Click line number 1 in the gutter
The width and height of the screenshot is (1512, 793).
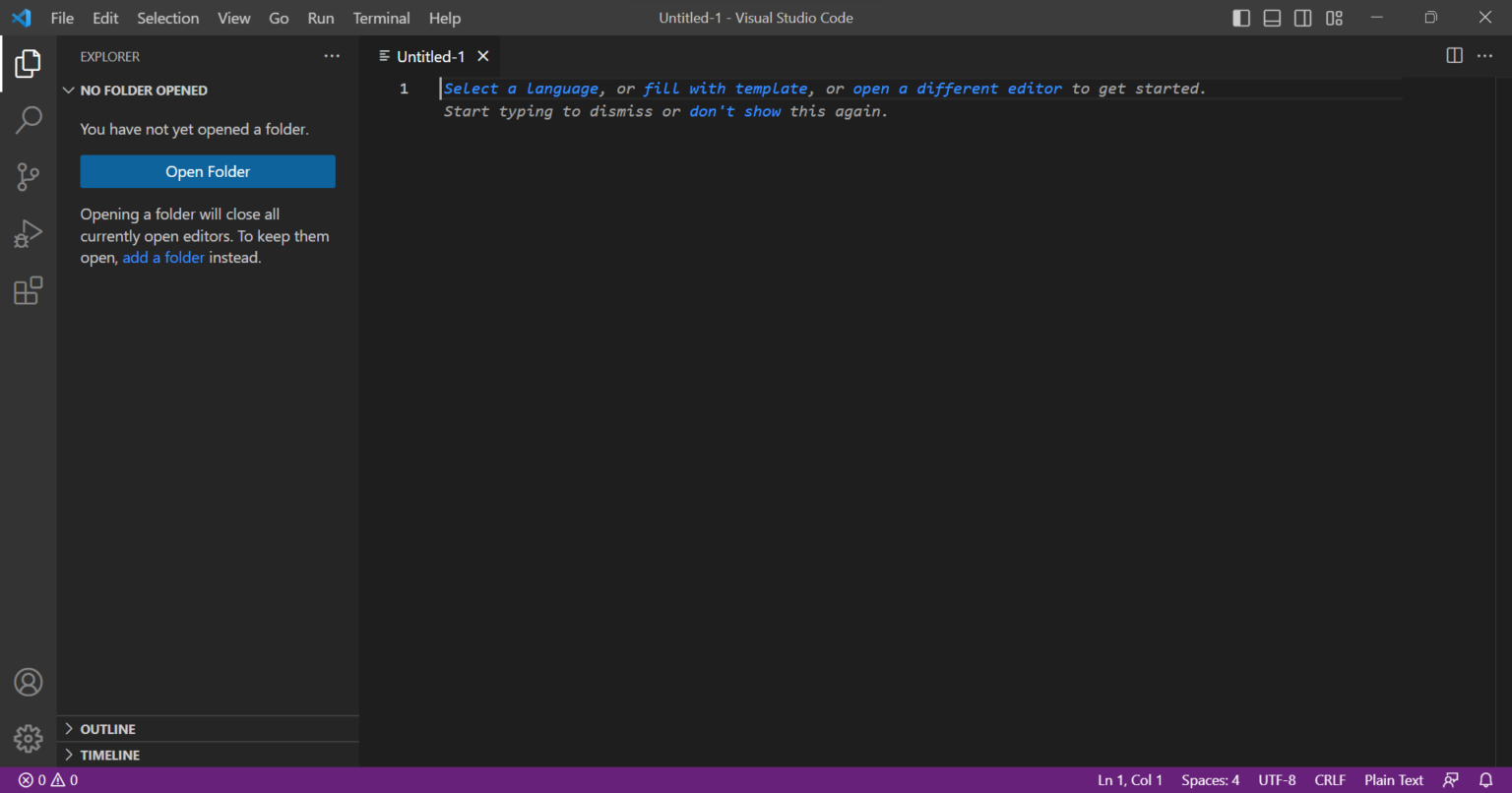click(404, 89)
